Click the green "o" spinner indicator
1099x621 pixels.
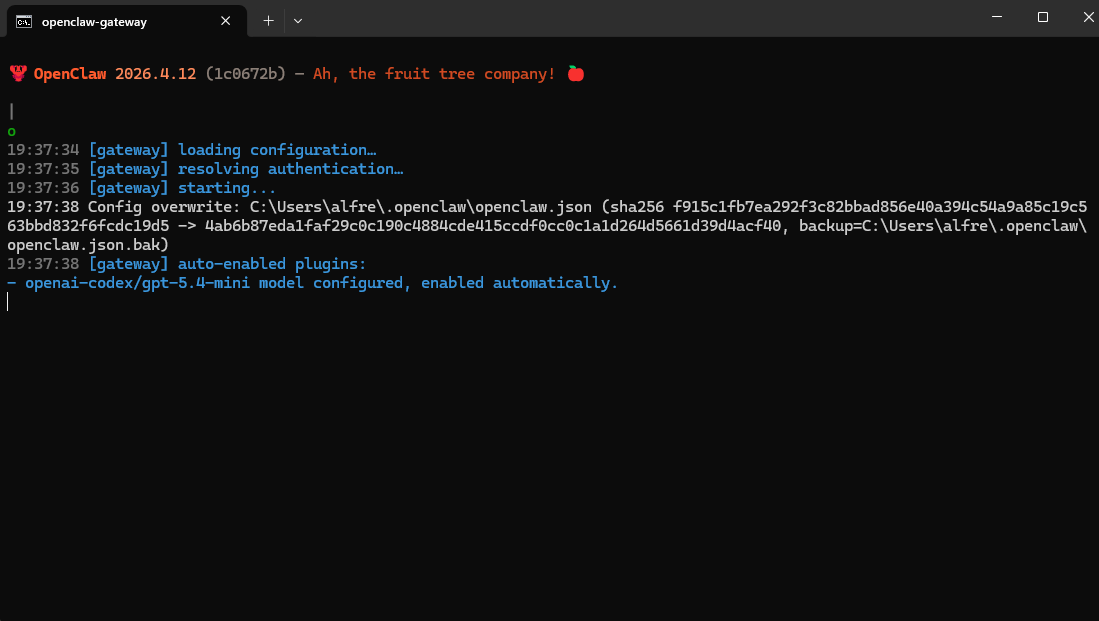tap(11, 131)
